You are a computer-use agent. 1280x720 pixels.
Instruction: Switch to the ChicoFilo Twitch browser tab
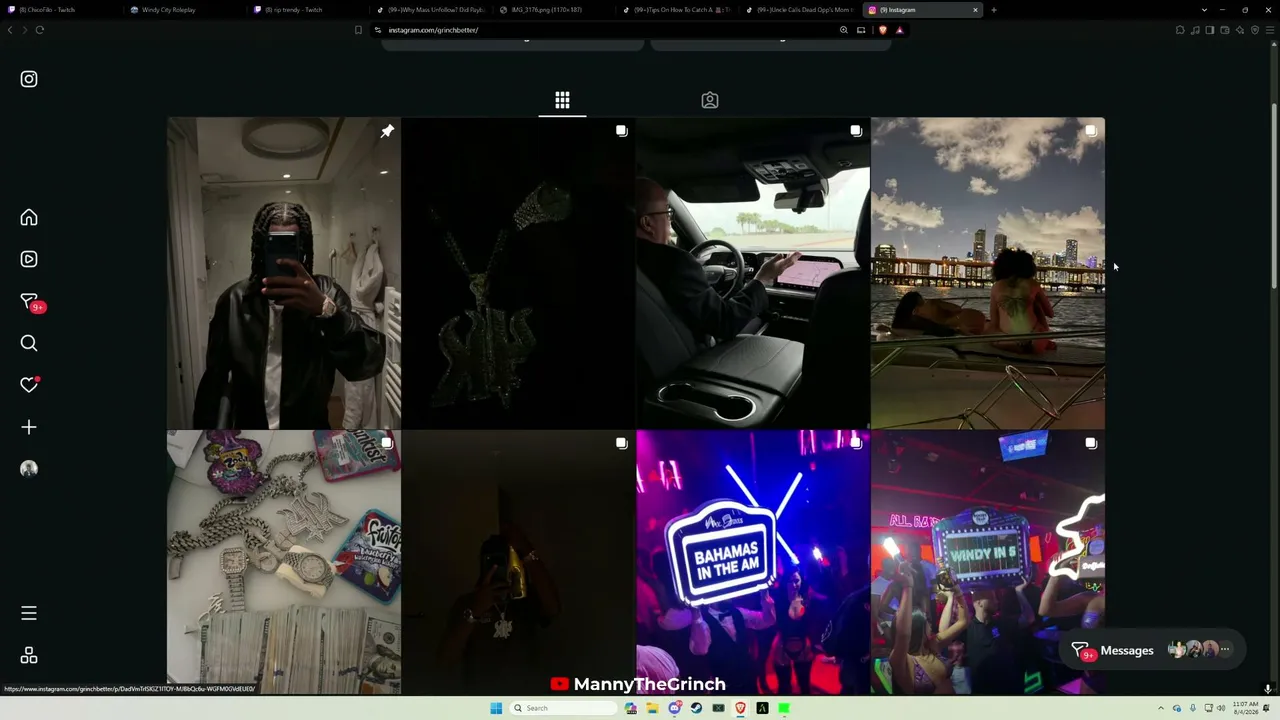[x=60, y=10]
